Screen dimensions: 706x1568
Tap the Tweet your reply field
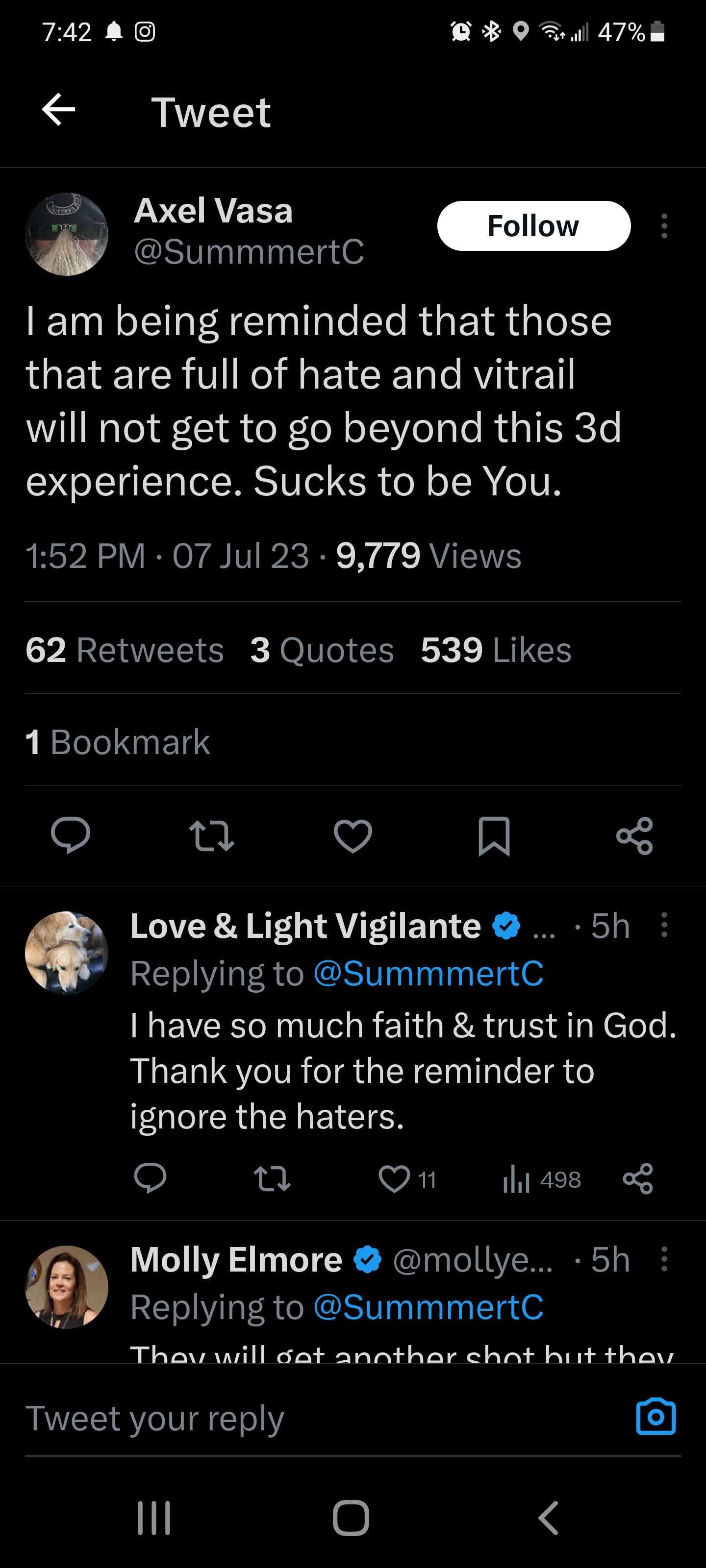tap(304, 1418)
